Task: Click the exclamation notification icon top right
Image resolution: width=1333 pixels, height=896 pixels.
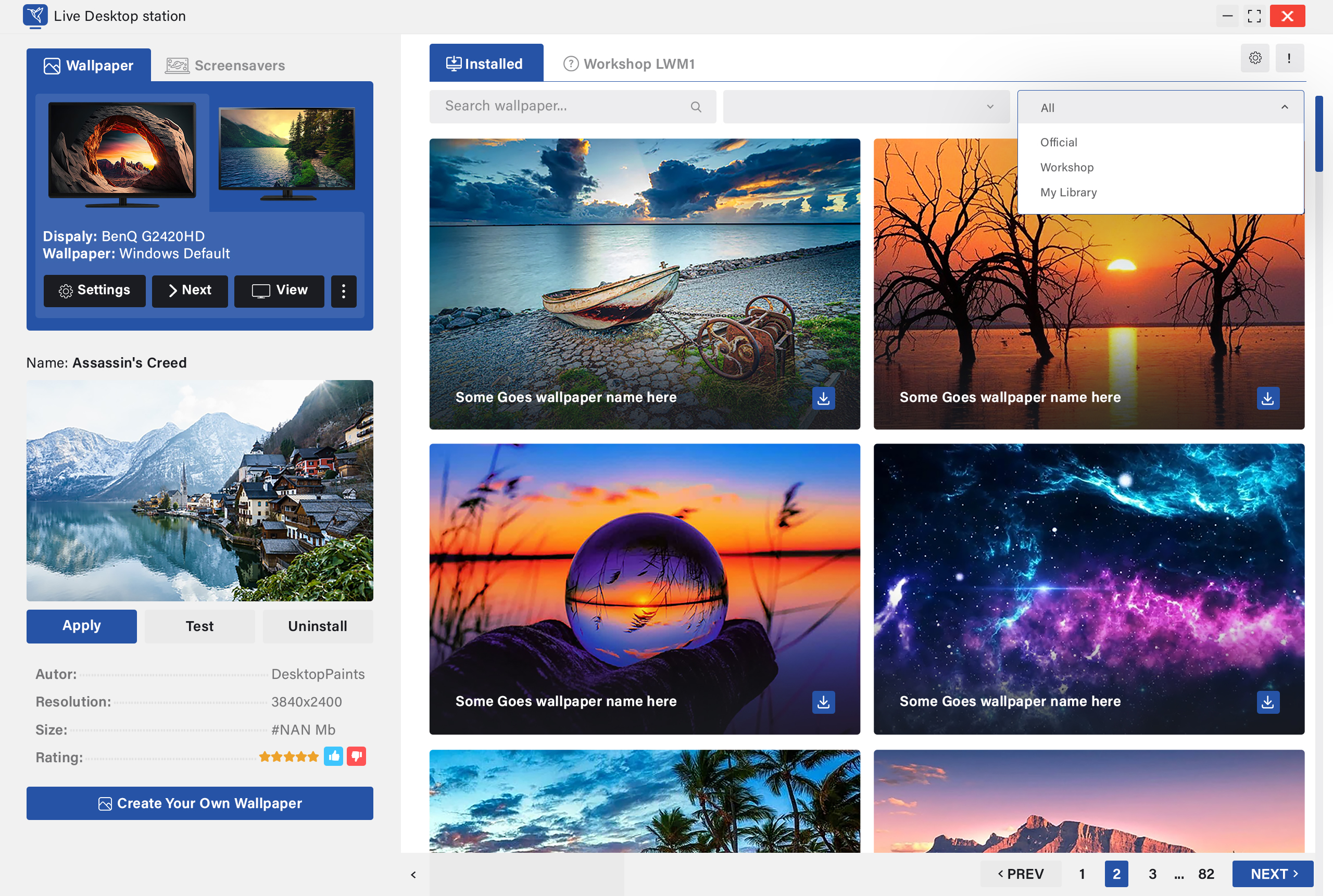Action: [1289, 58]
